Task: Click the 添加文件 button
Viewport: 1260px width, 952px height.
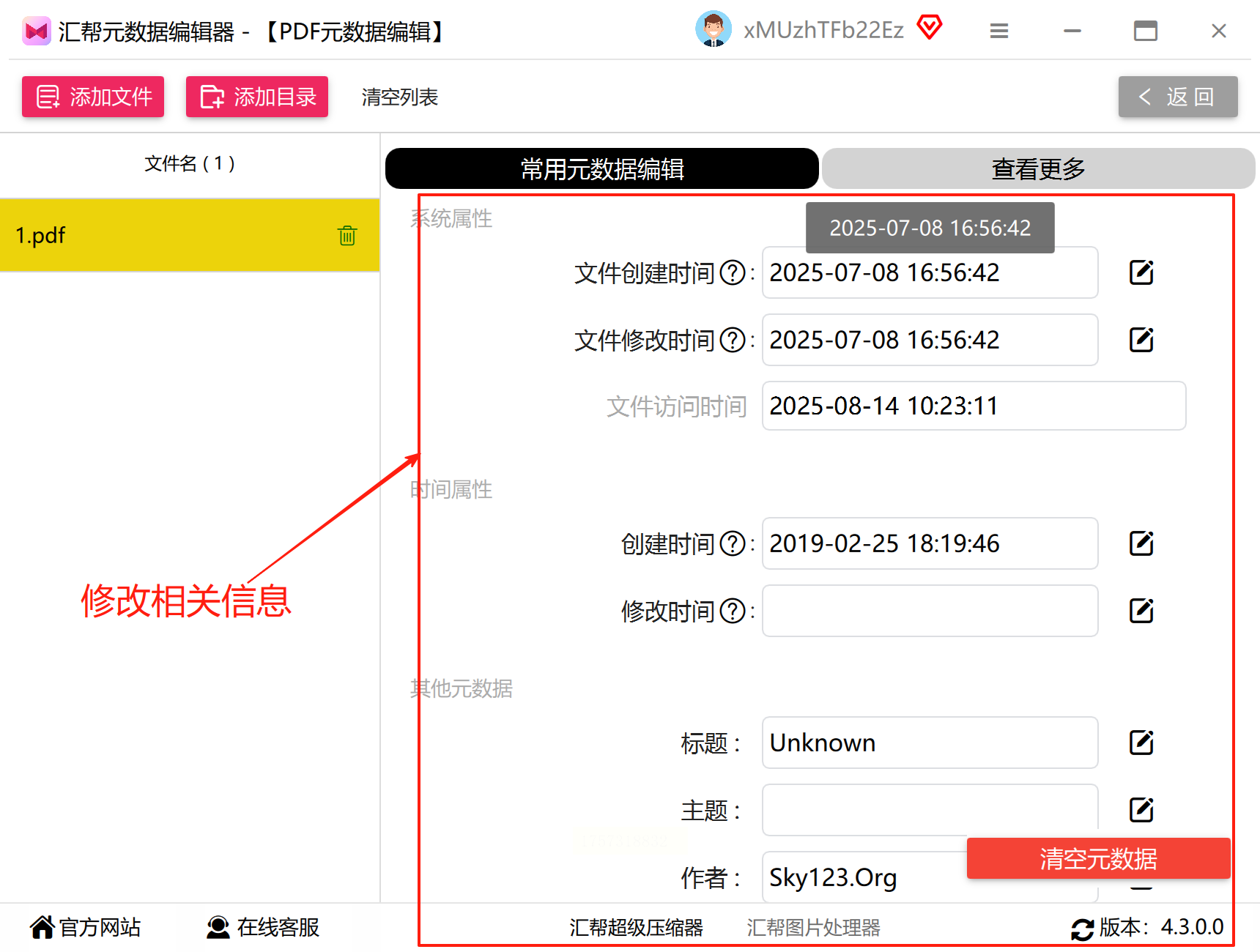Action: (93, 97)
